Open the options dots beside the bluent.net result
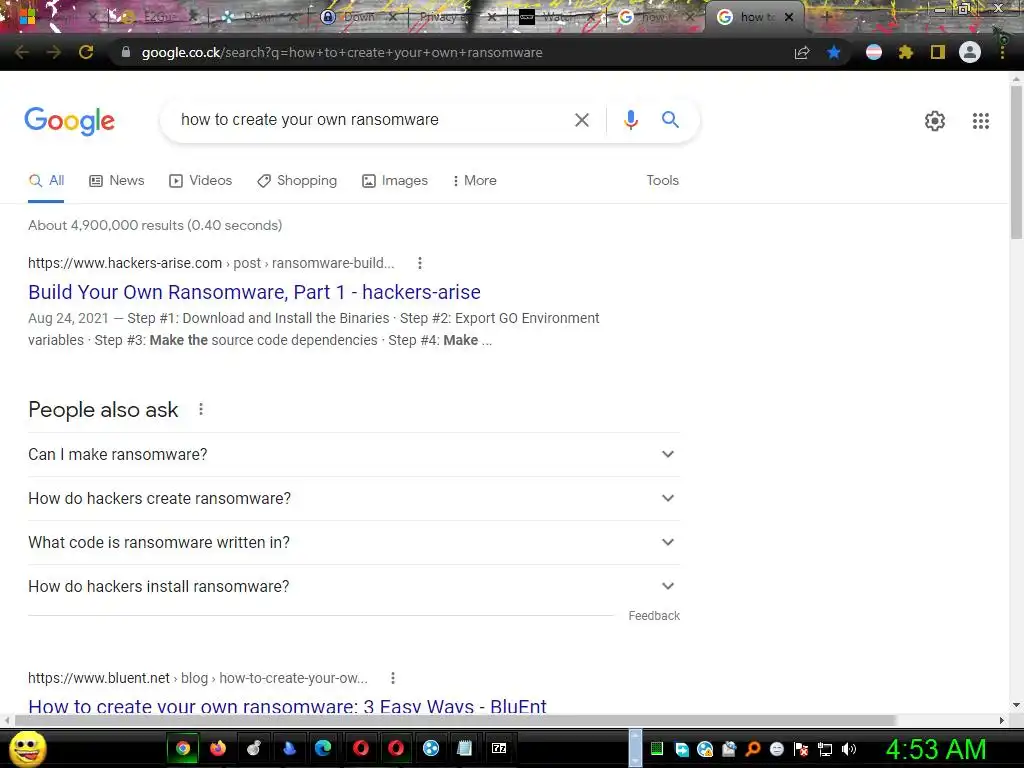 (x=392, y=678)
